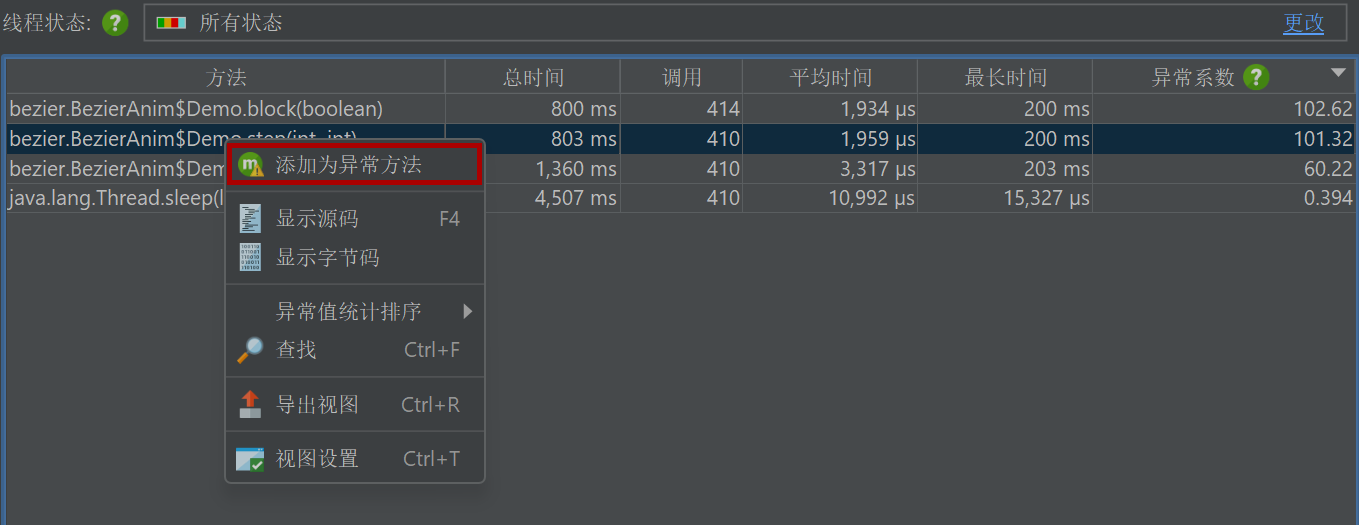
Task: Click the 3,317 µs average time cell
Action: (x=831, y=169)
